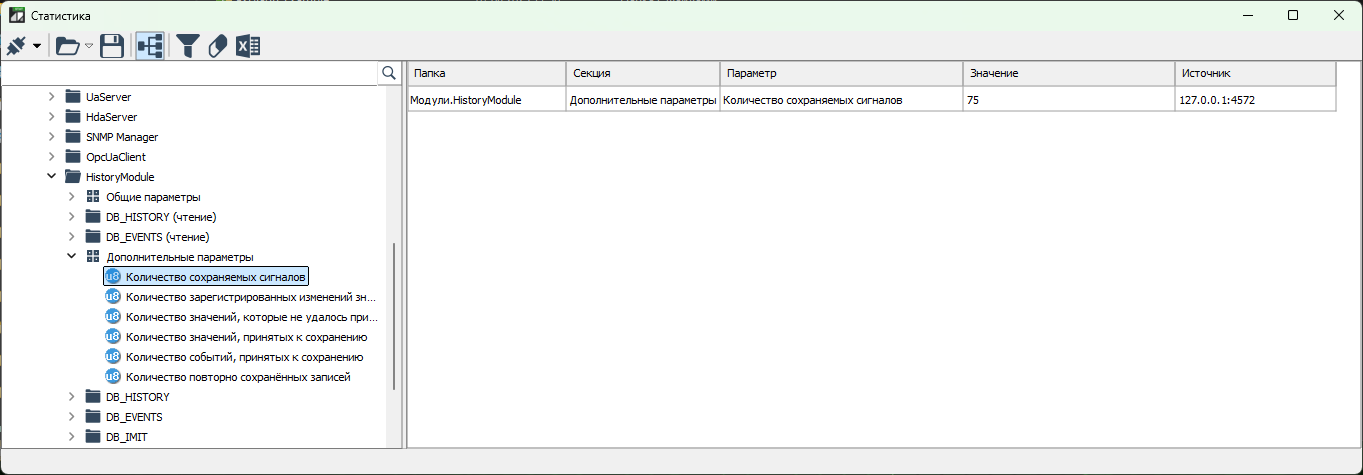1363x475 pixels.
Task: Sort by the Значение column header
Action: point(1068,74)
